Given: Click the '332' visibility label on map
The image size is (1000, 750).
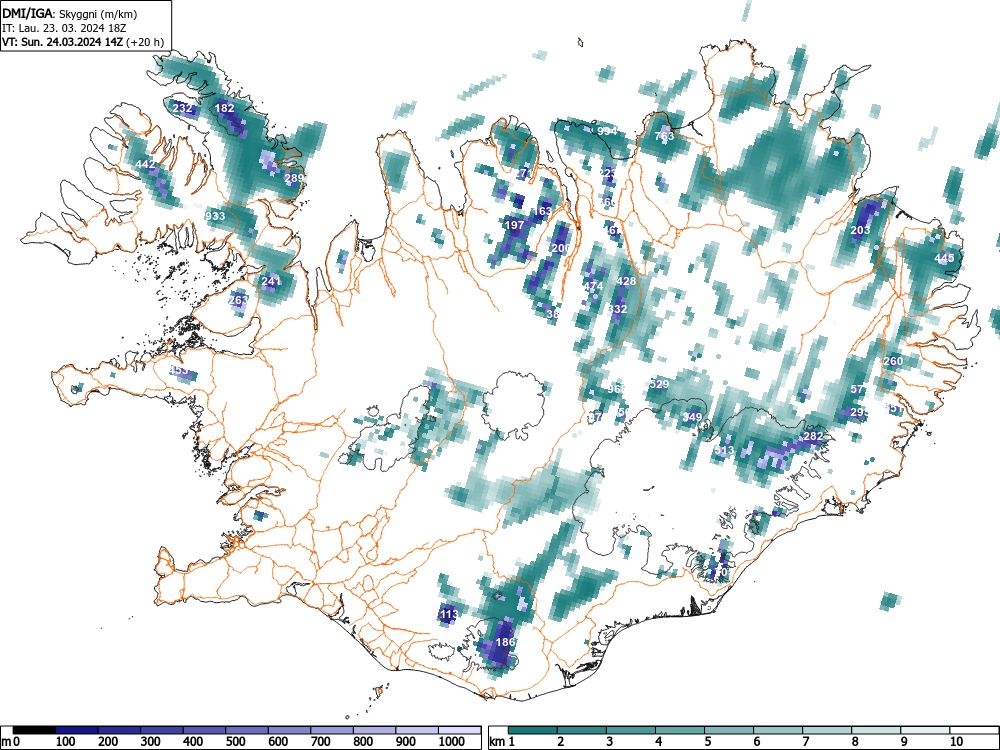Looking at the screenshot, I should pos(617,309).
